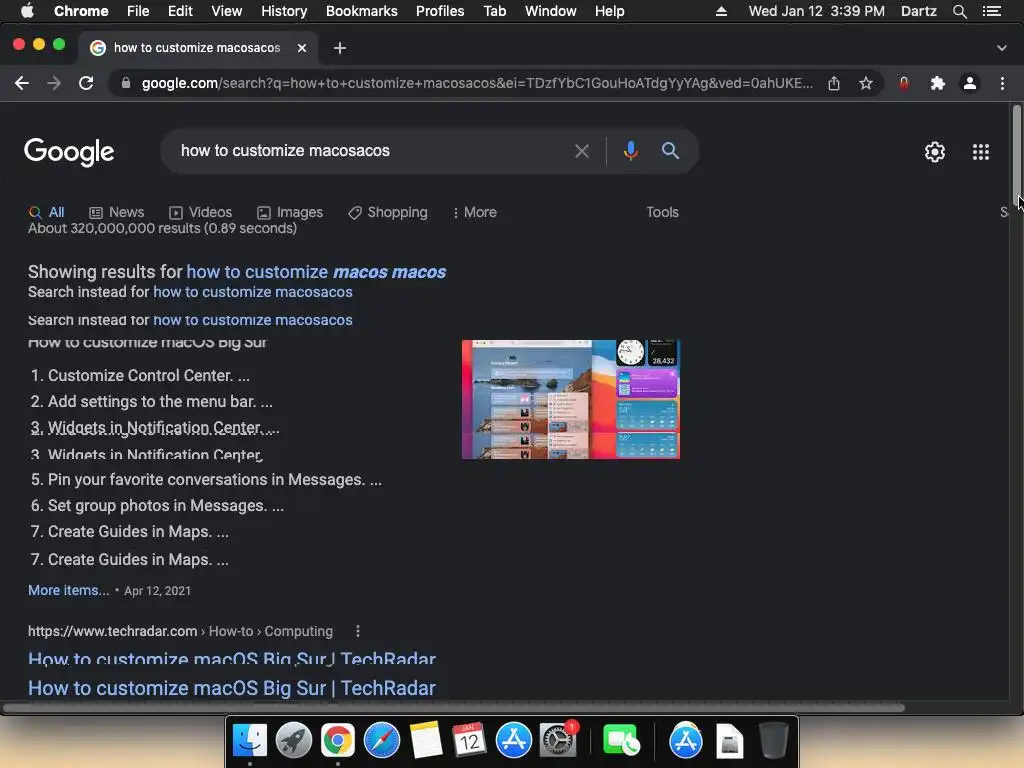The height and width of the screenshot is (768, 1024).
Task: Open a new tab
Action: pyautogui.click(x=340, y=48)
